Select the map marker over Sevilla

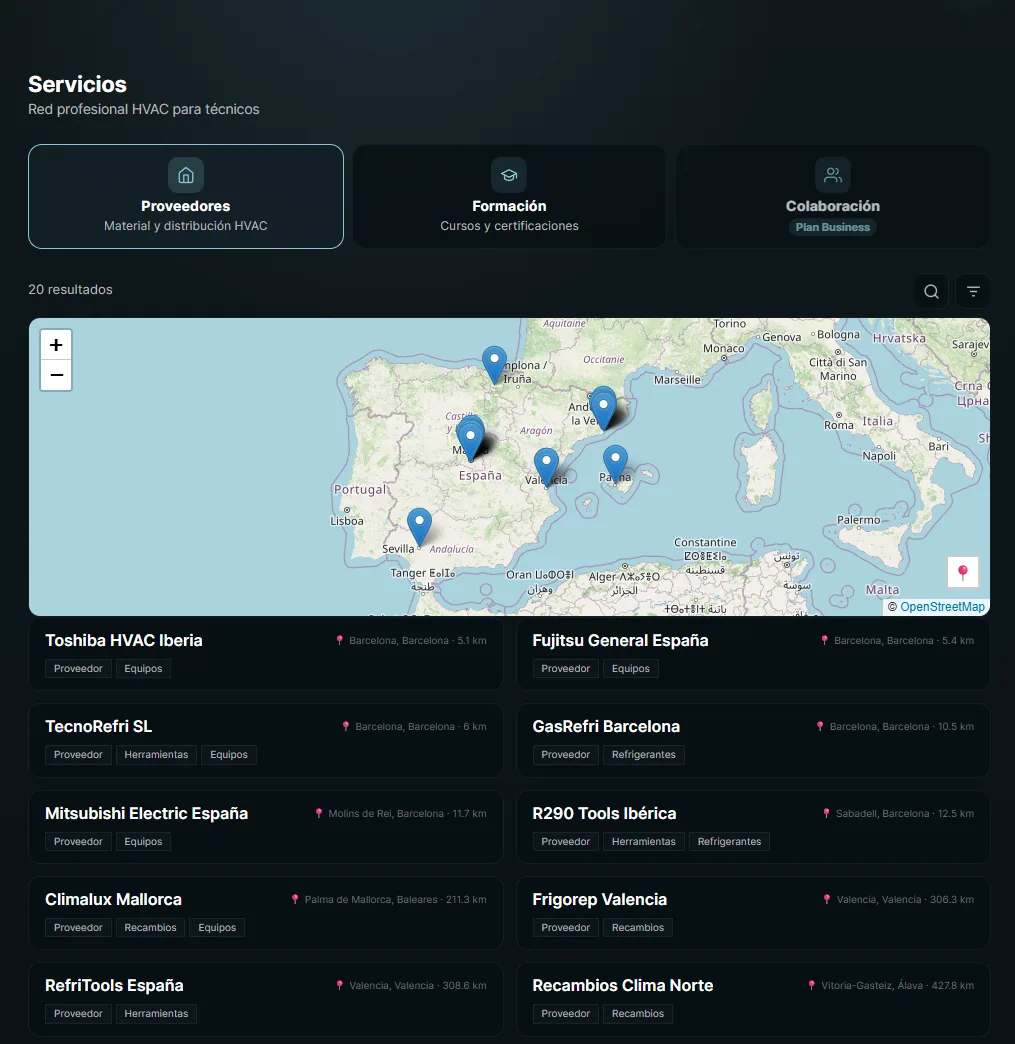419,526
